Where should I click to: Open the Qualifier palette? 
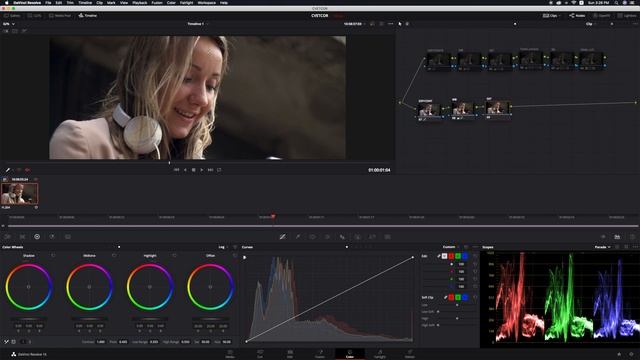pos(298,237)
